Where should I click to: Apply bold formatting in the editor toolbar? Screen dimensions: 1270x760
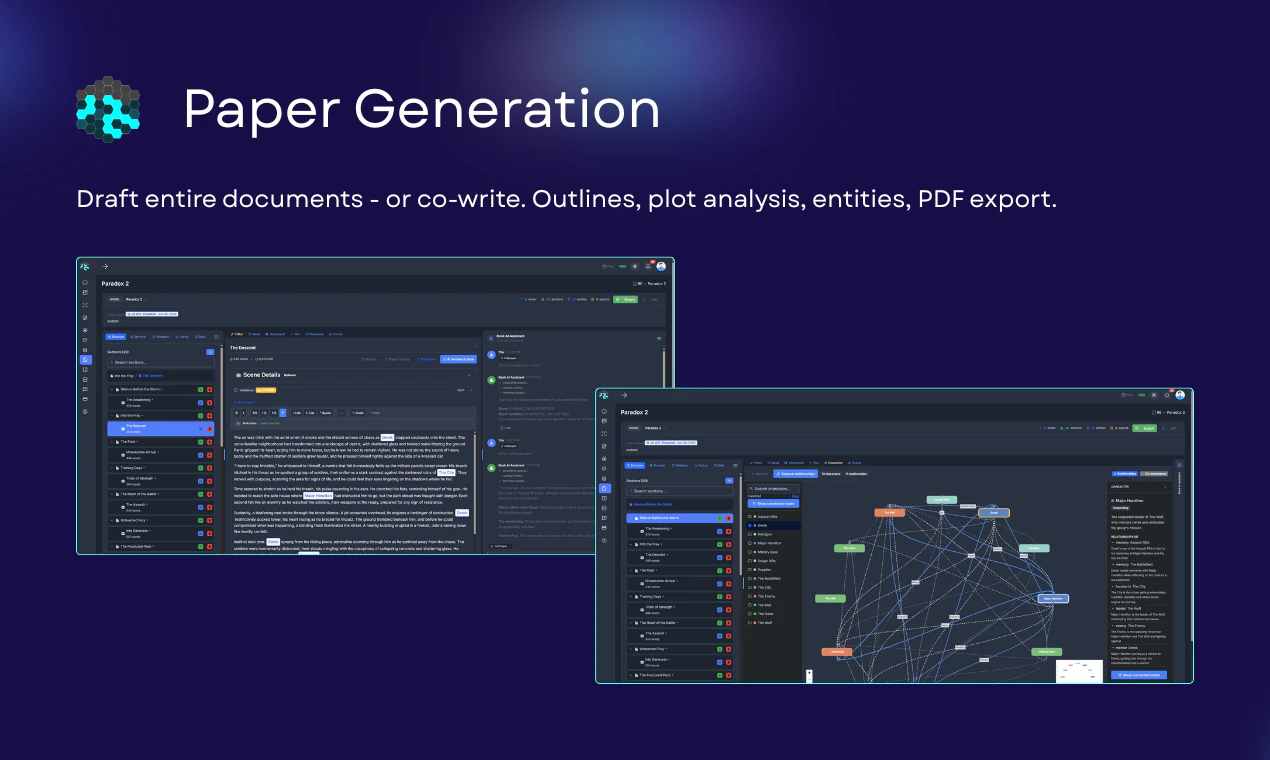pos(237,413)
